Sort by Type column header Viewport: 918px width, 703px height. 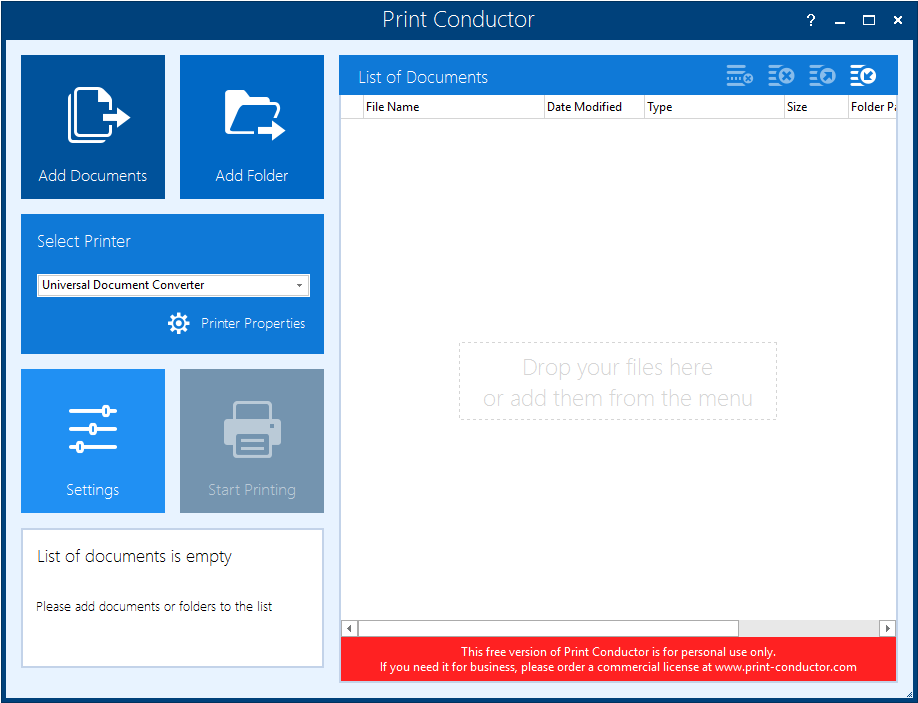point(714,107)
